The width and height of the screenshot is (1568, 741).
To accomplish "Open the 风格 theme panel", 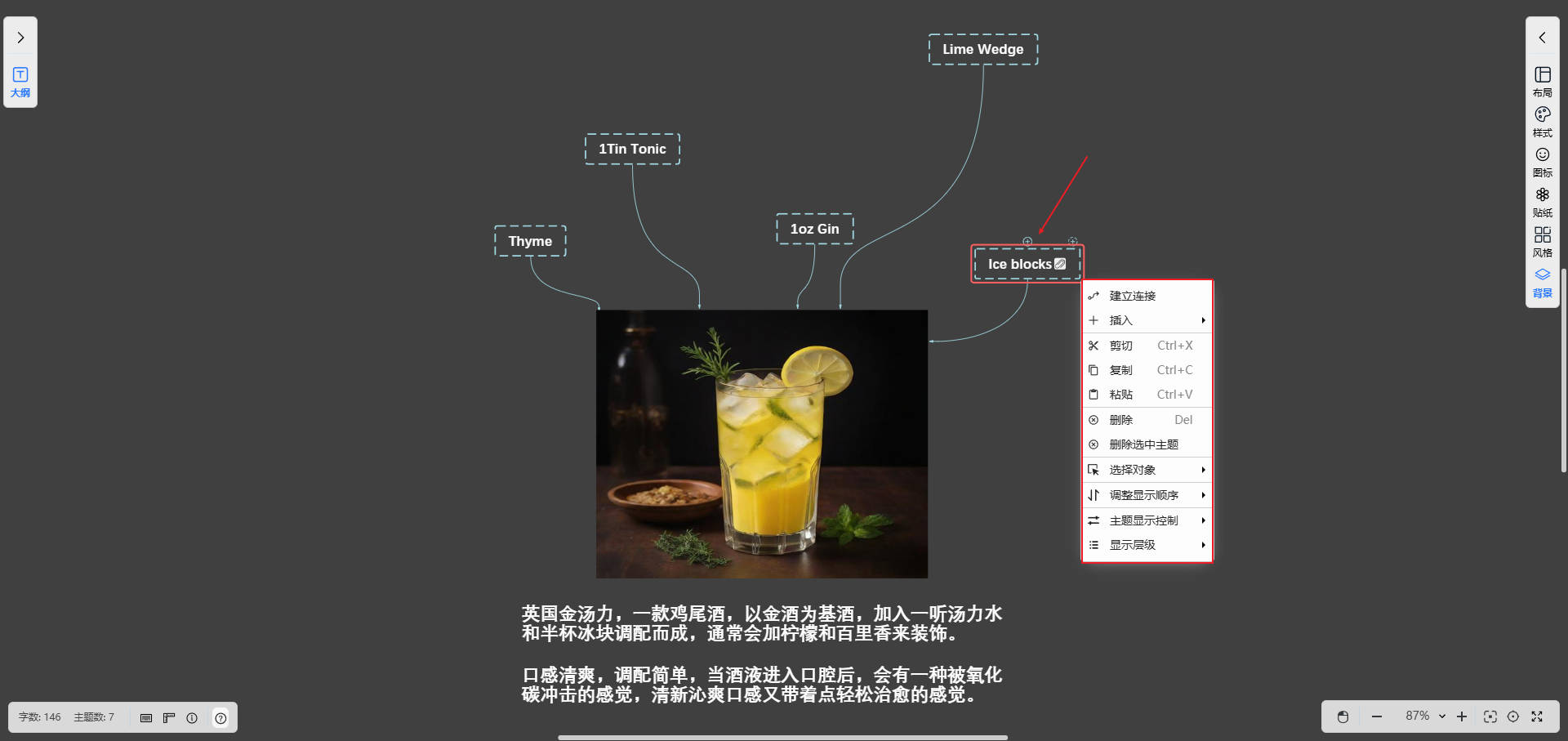I will [x=1542, y=242].
